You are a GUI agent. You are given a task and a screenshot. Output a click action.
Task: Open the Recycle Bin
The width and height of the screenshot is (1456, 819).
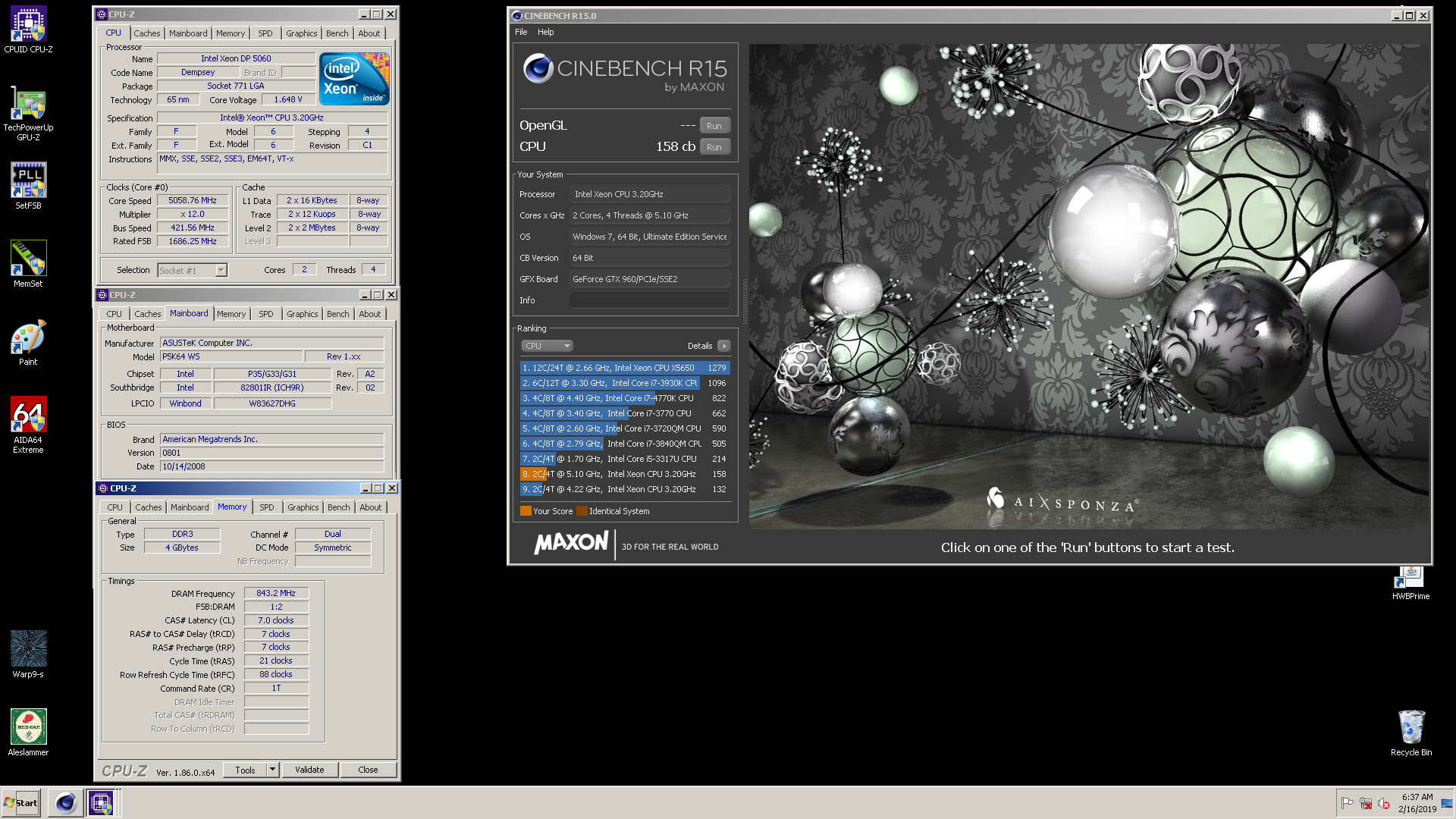(x=1411, y=733)
